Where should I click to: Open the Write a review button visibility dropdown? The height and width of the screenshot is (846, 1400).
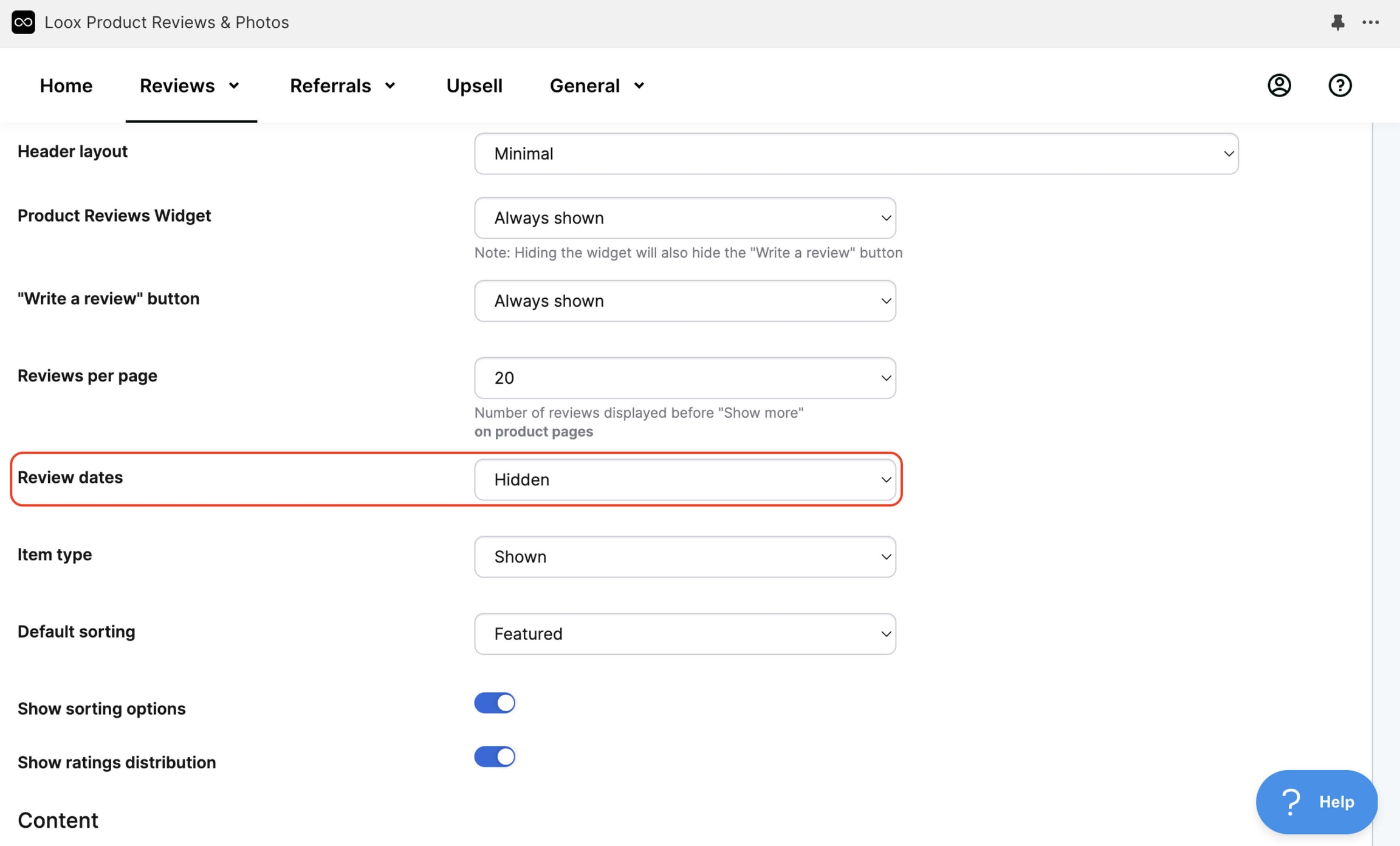coord(685,301)
